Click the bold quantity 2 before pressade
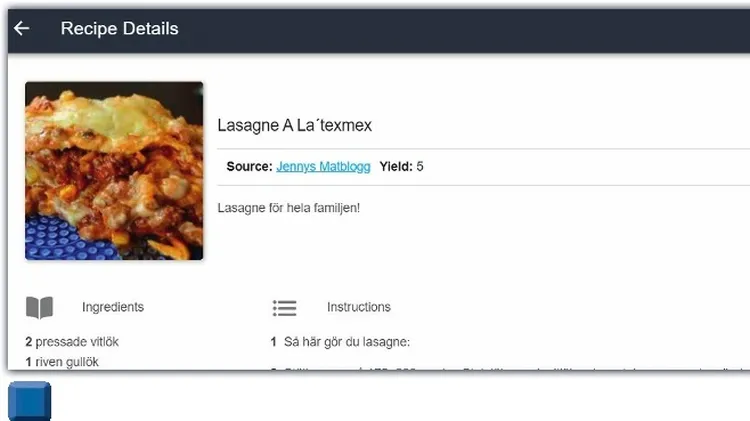 click(29, 342)
